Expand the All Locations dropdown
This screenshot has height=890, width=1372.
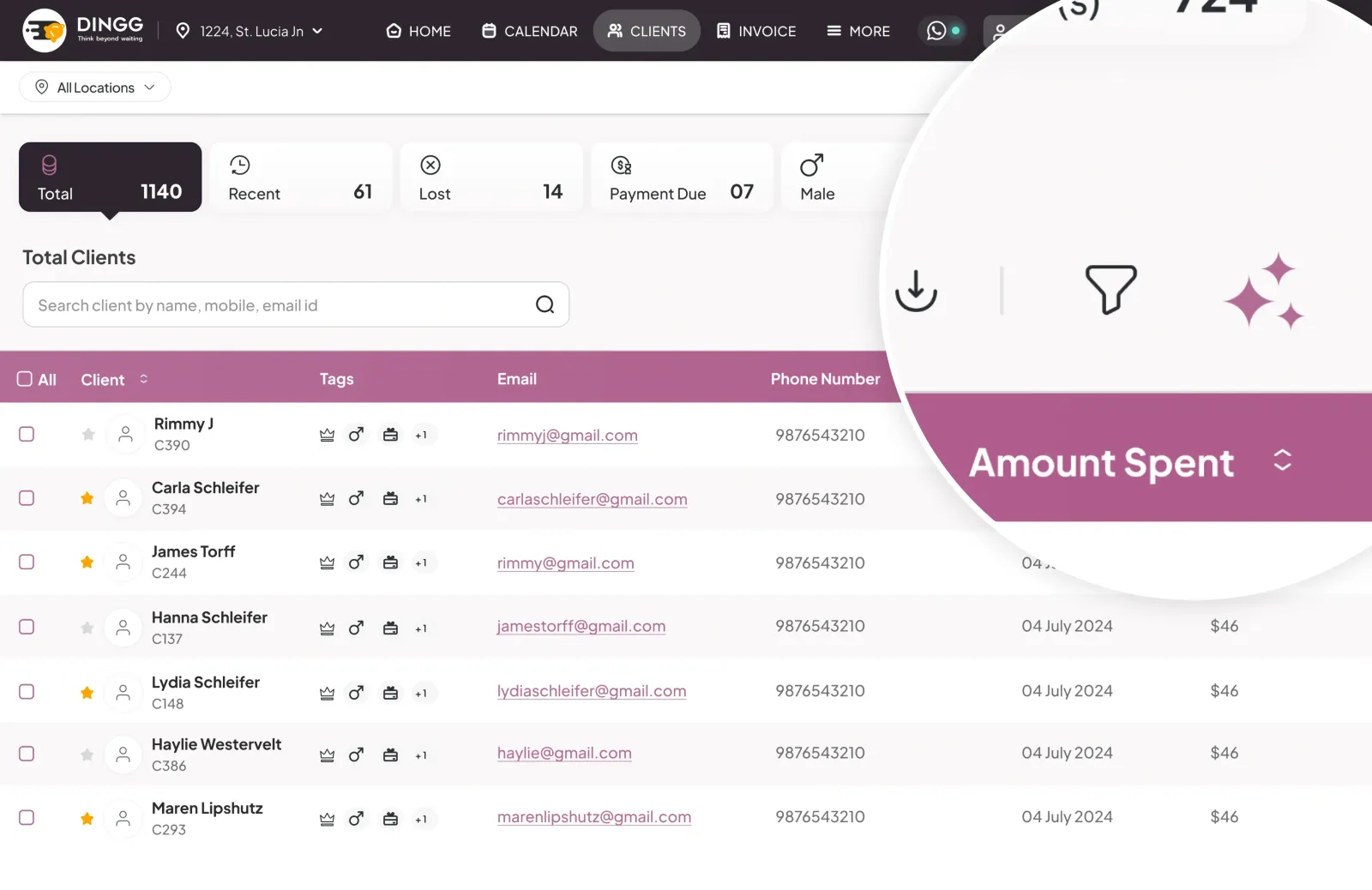point(95,87)
